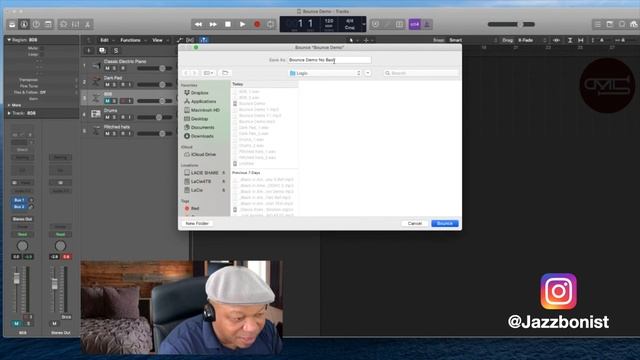
Task: Click the Stop transport button
Action: 228,24
